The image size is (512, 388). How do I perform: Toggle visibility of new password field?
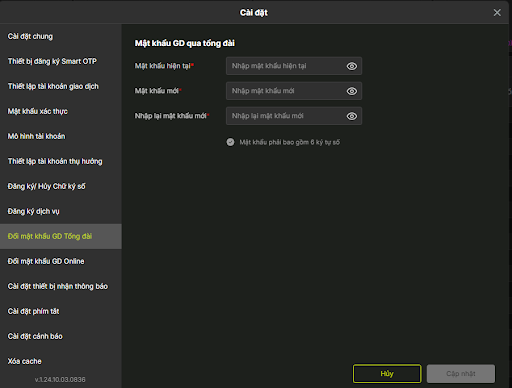(352, 91)
